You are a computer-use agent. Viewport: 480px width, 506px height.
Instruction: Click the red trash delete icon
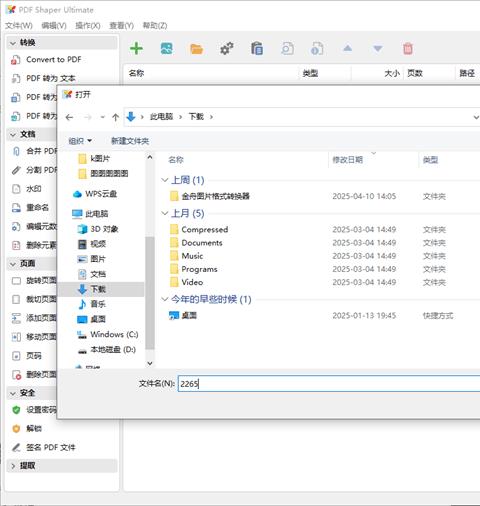[408, 49]
